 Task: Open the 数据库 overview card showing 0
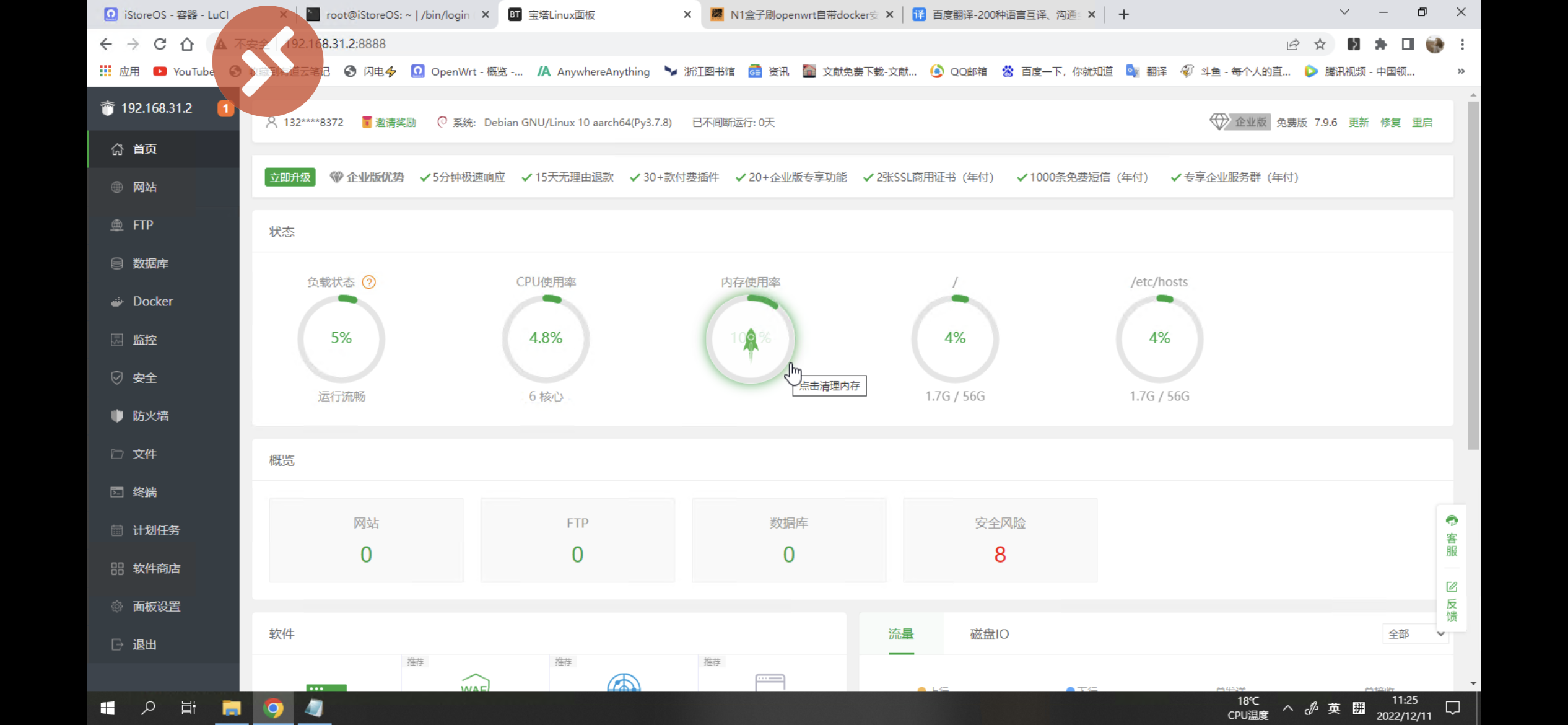tap(788, 540)
